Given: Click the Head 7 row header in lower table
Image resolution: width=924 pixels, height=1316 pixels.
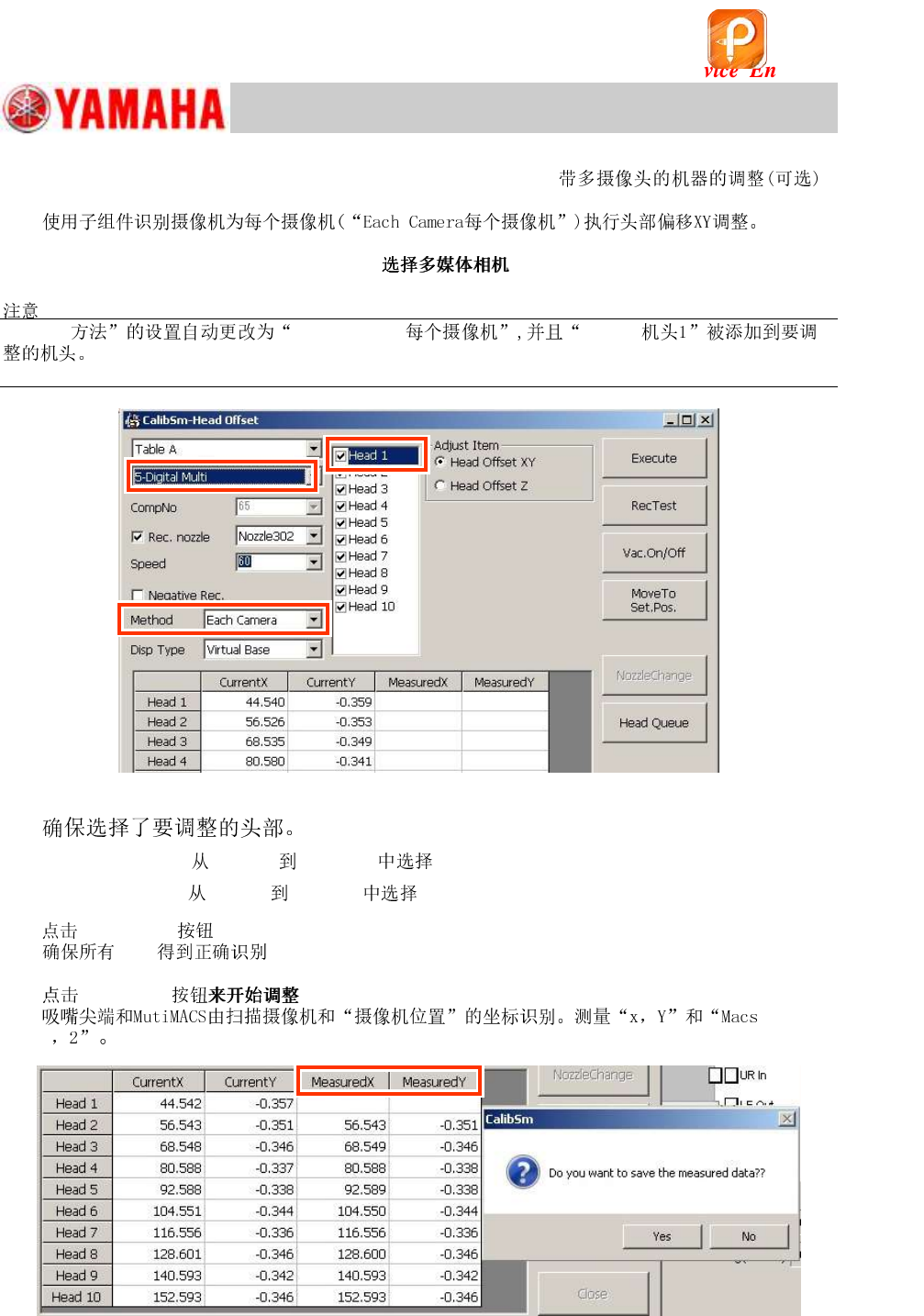Looking at the screenshot, I should [x=77, y=1232].
